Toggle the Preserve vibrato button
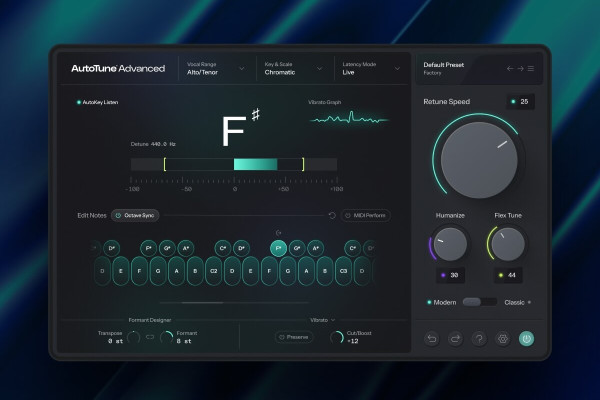The width and height of the screenshot is (600, 400). point(294,337)
